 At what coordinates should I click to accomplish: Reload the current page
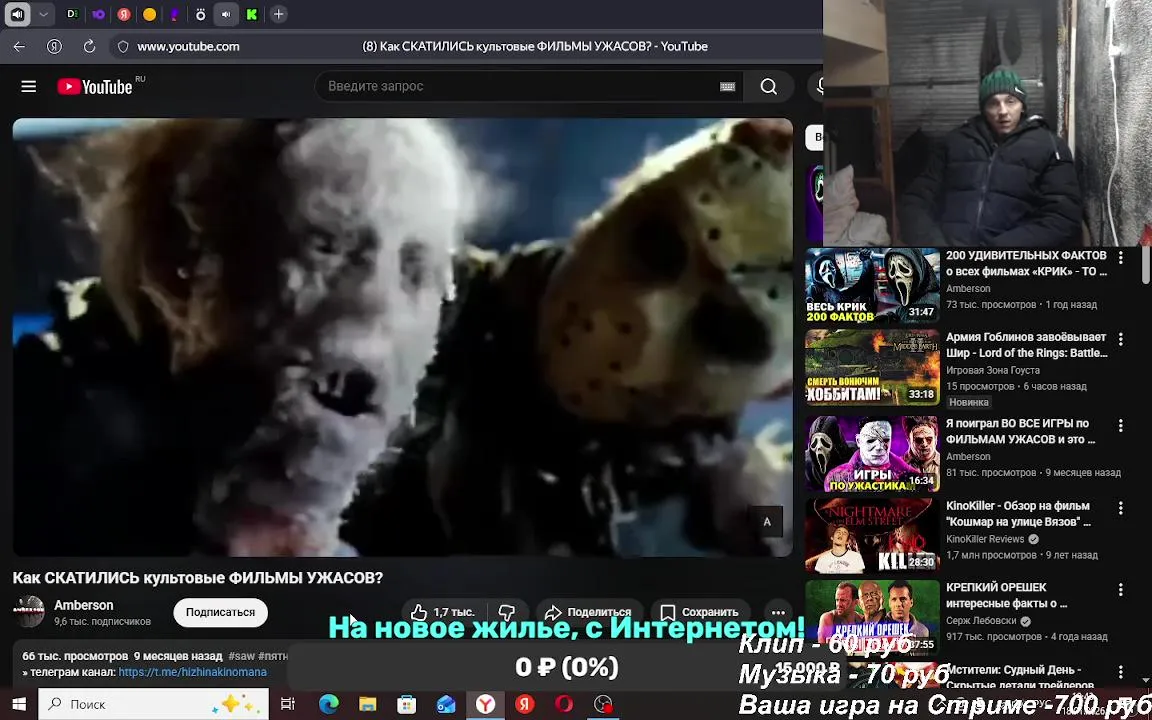[90, 46]
